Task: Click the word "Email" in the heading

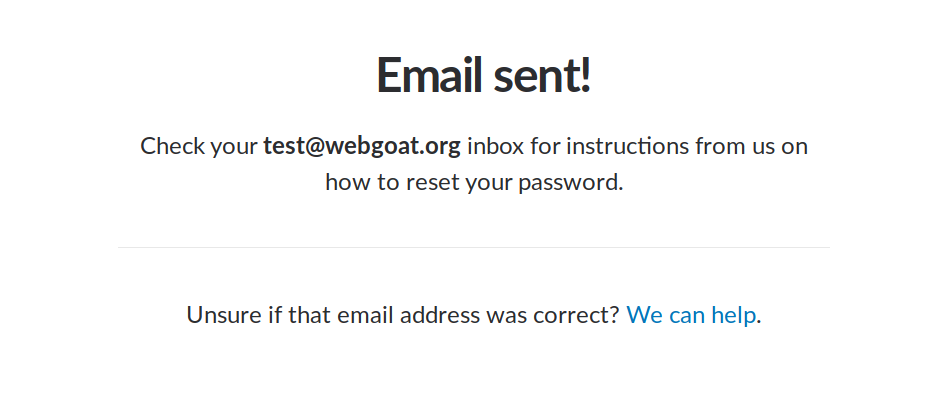Action: coord(429,74)
